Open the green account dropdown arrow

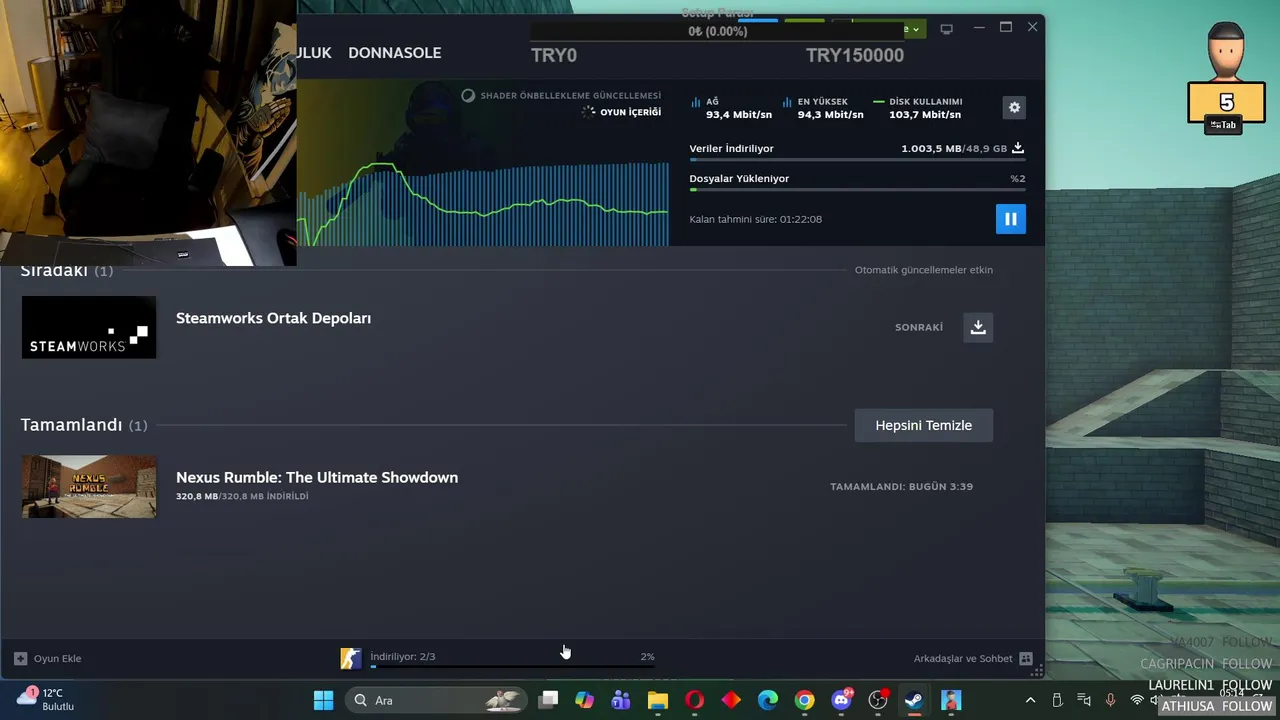915,29
